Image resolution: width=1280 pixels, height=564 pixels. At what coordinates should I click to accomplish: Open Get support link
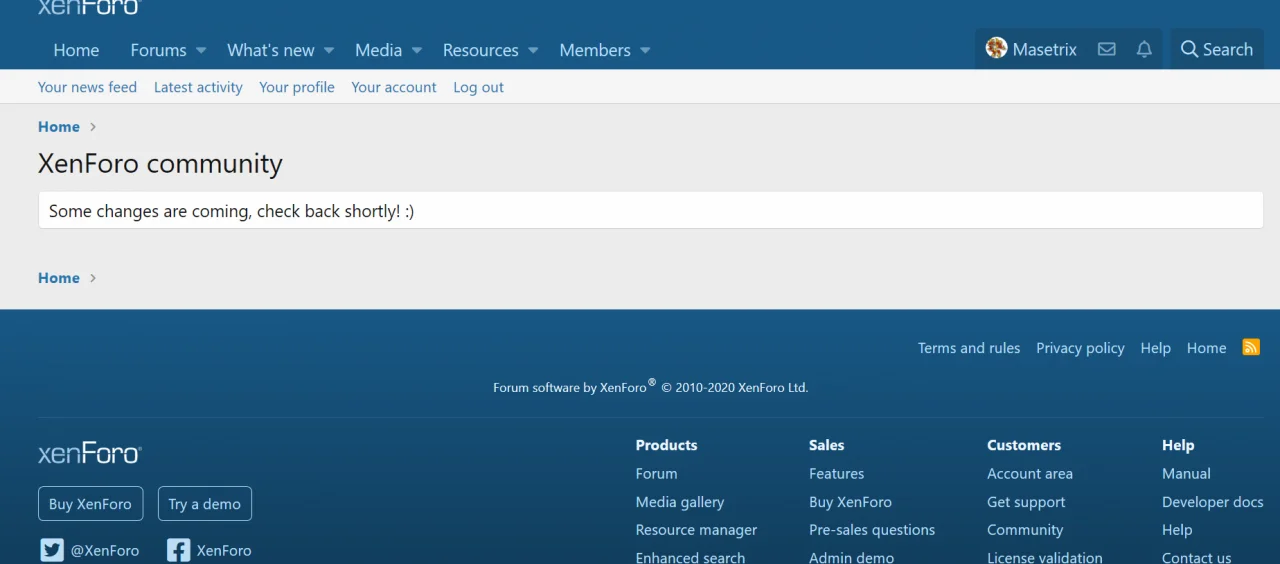pyautogui.click(x=1026, y=502)
